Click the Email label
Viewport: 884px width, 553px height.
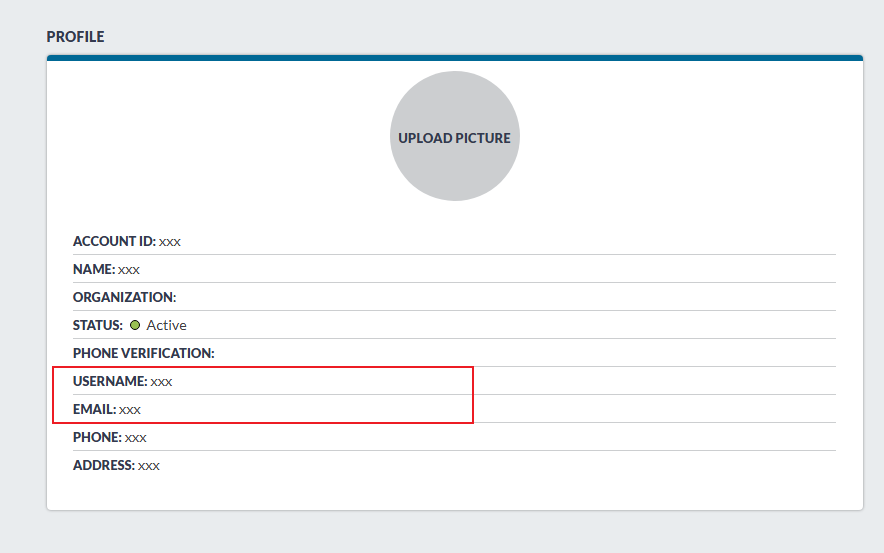point(95,409)
